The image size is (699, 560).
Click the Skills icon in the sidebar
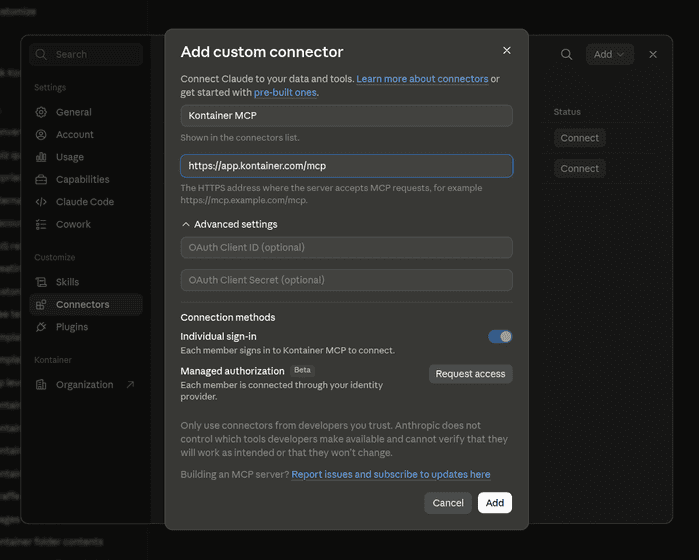(x=41, y=282)
